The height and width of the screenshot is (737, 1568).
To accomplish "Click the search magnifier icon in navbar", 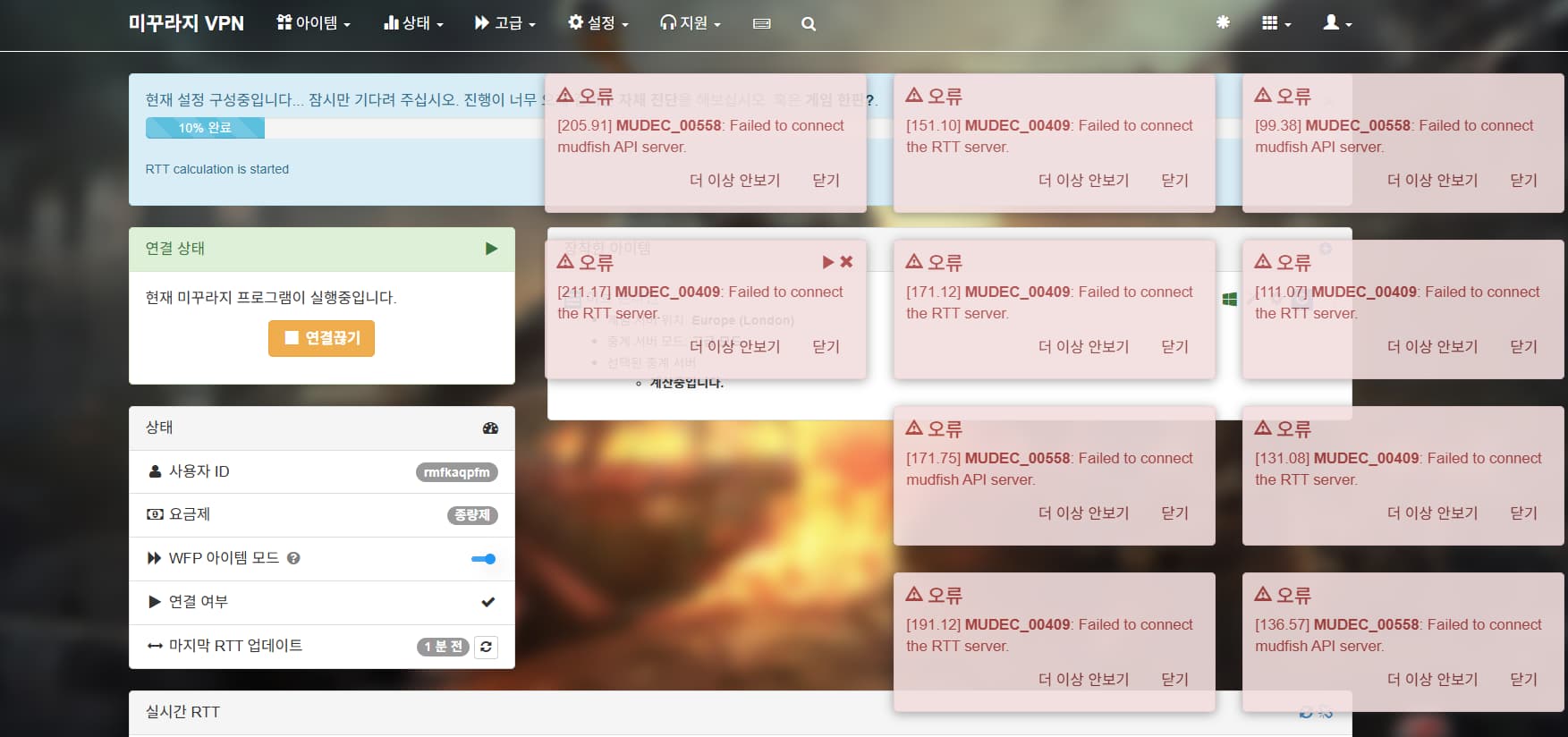I will 809,24.
